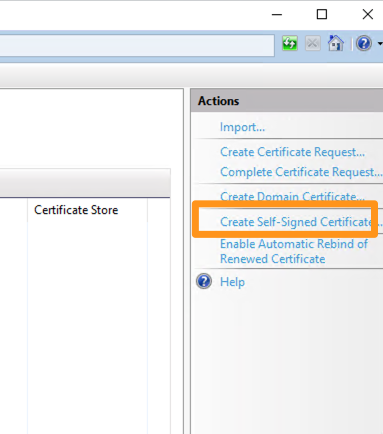Go to the IIS Manager home icon
This screenshot has width=383, height=434.
point(336,43)
